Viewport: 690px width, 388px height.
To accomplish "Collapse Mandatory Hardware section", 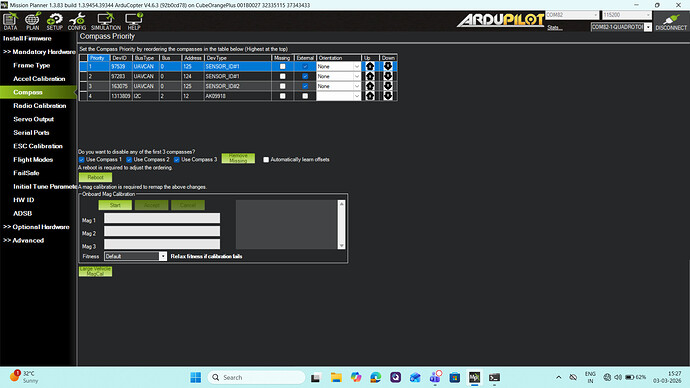I will click(x=39, y=52).
